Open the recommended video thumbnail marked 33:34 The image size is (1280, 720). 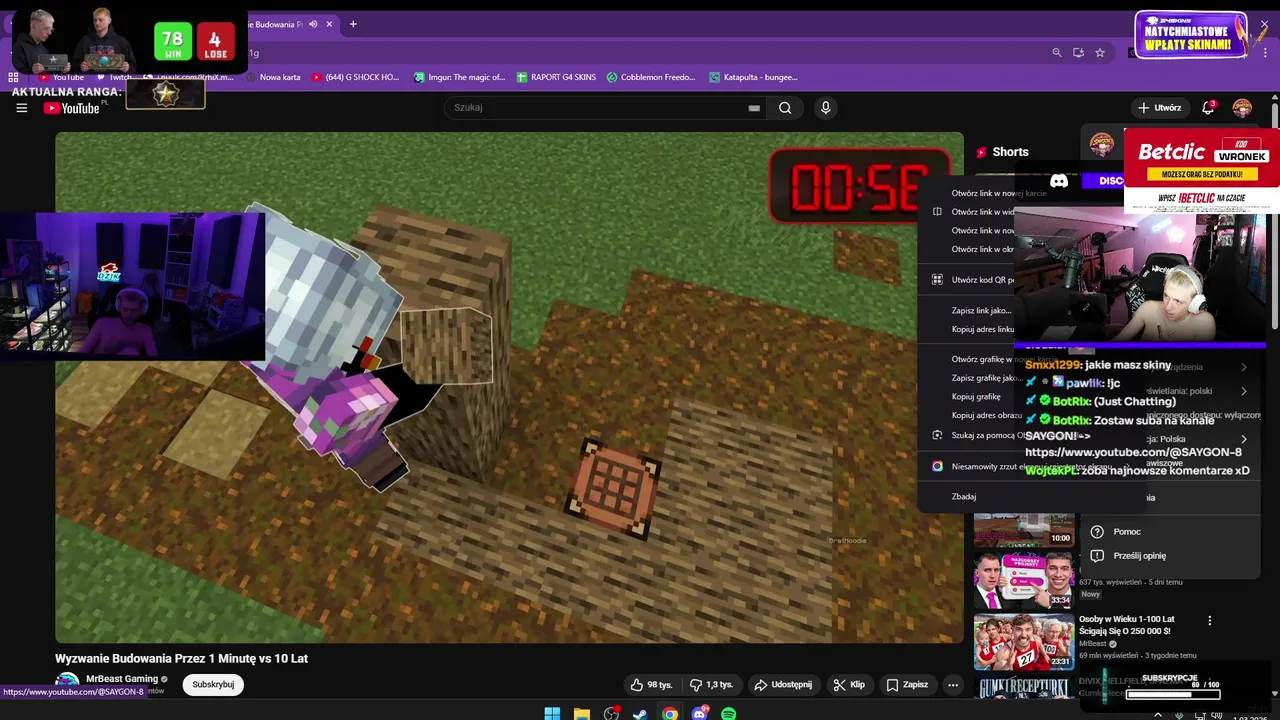[x=1024, y=580]
